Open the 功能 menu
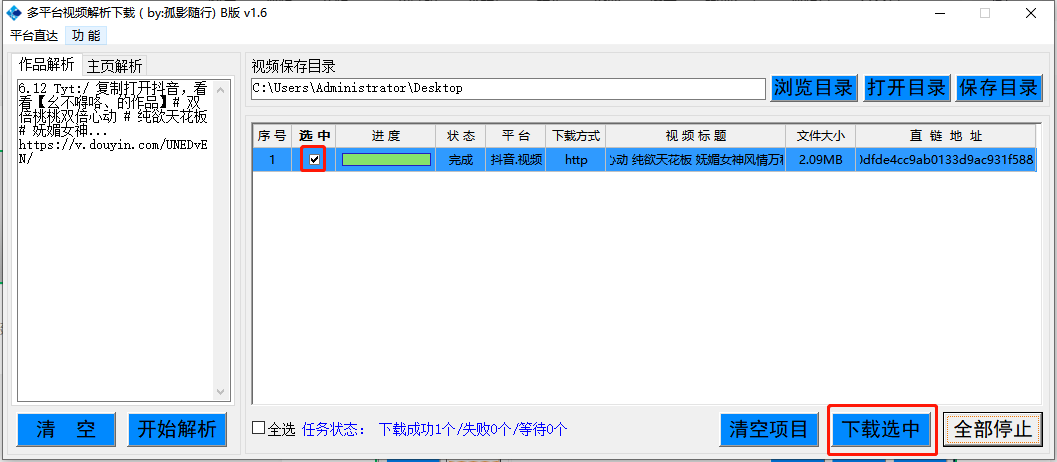 coord(86,36)
